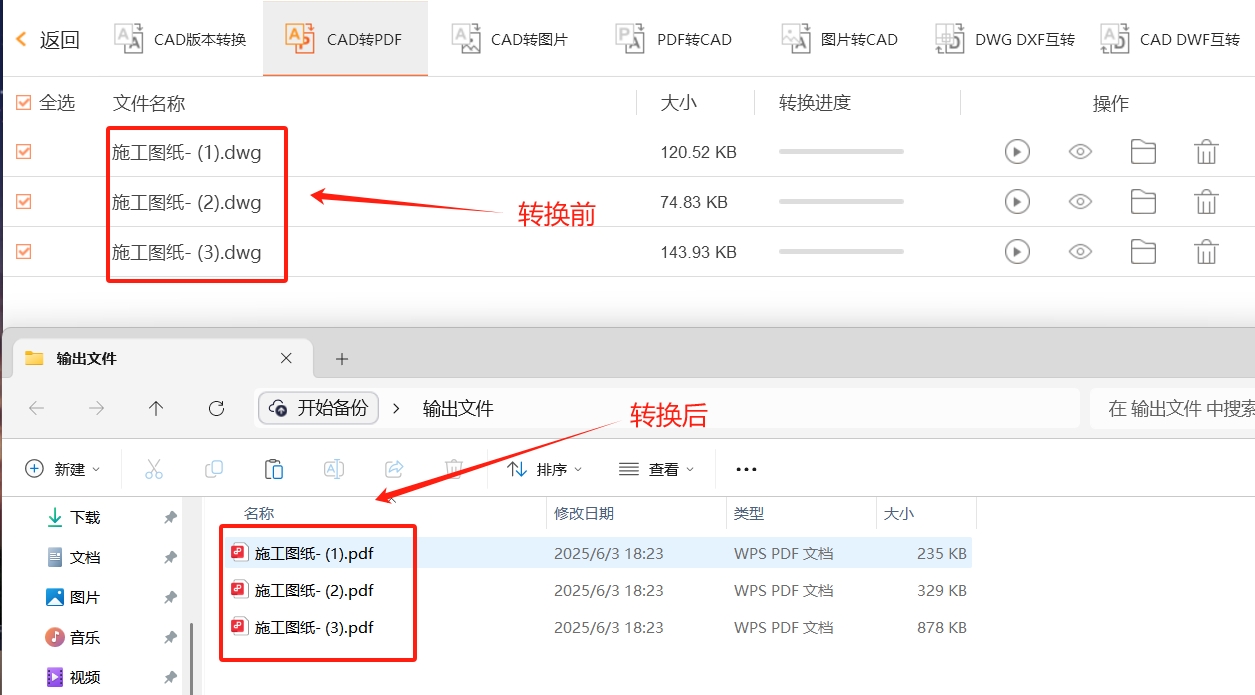Image resolution: width=1255 pixels, height=695 pixels.
Task: Open the 图片转CAD tab
Action: (839, 40)
